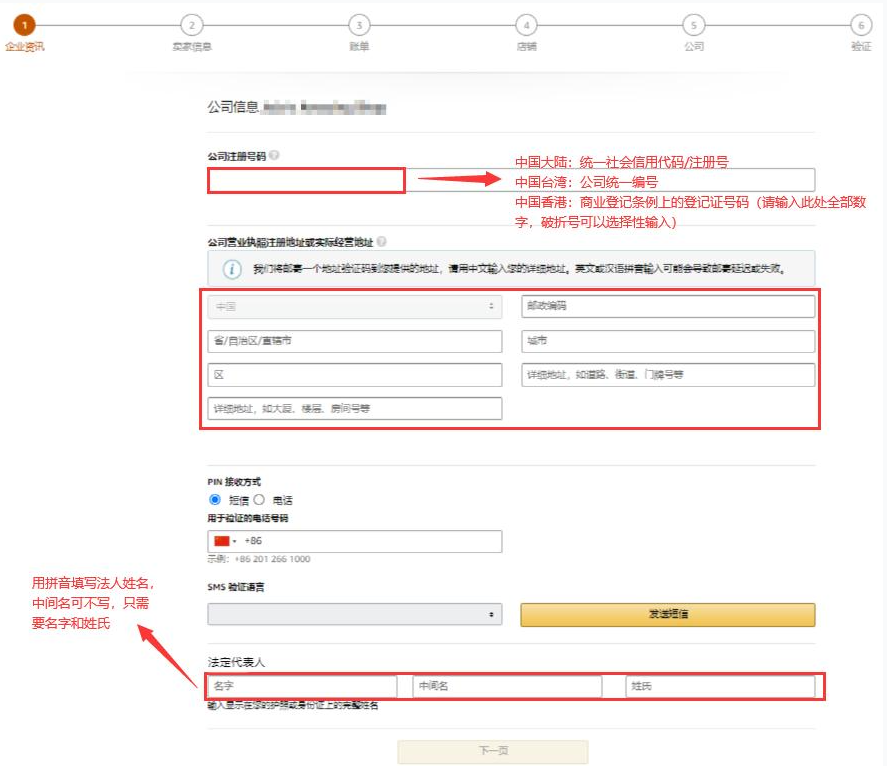Screen dimensions: 887x766
Task: Click step 3 circle 账单
Action: 359,25
